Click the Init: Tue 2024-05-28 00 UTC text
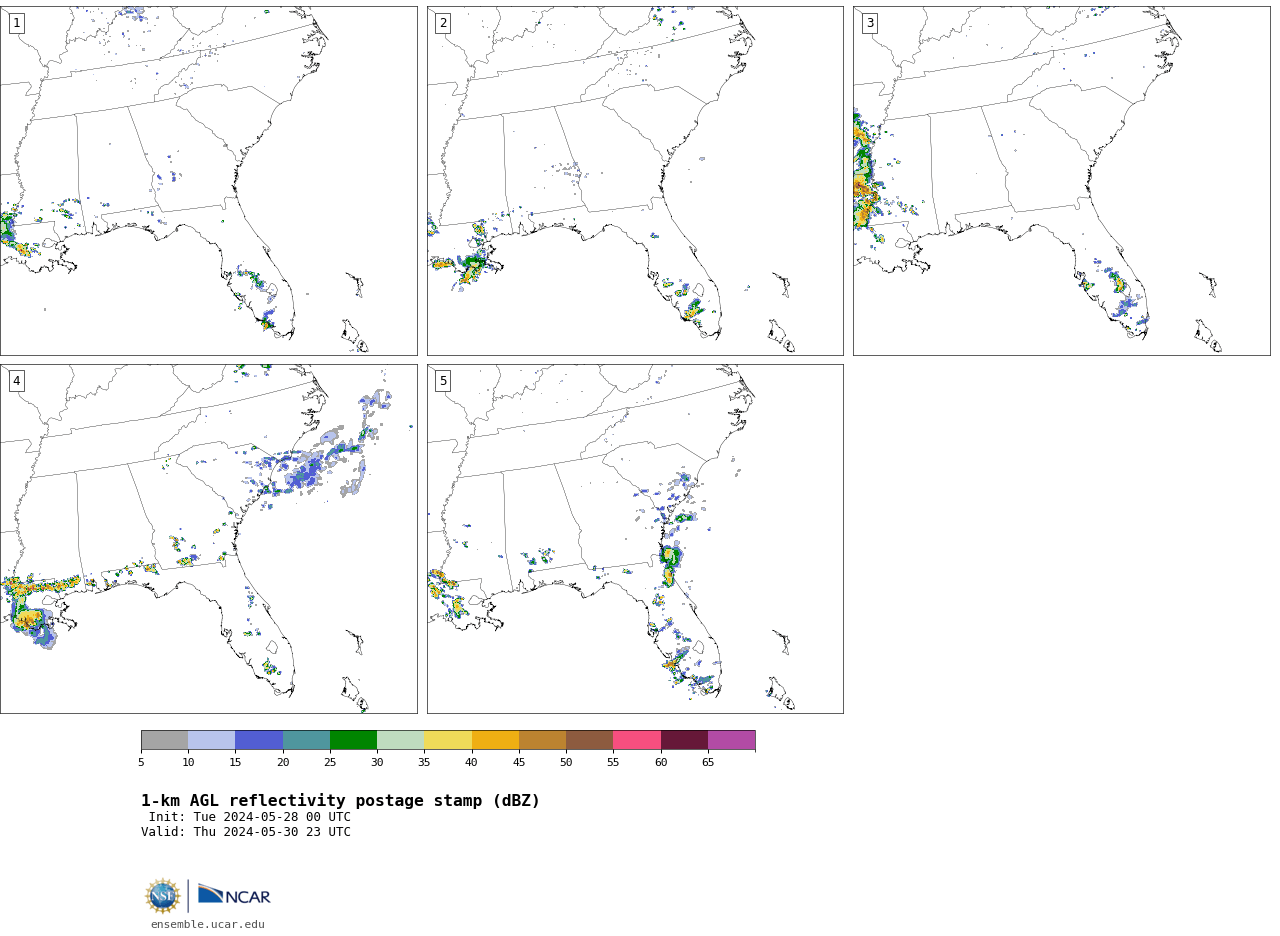This screenshot has height=936, width=1280. pos(250,817)
